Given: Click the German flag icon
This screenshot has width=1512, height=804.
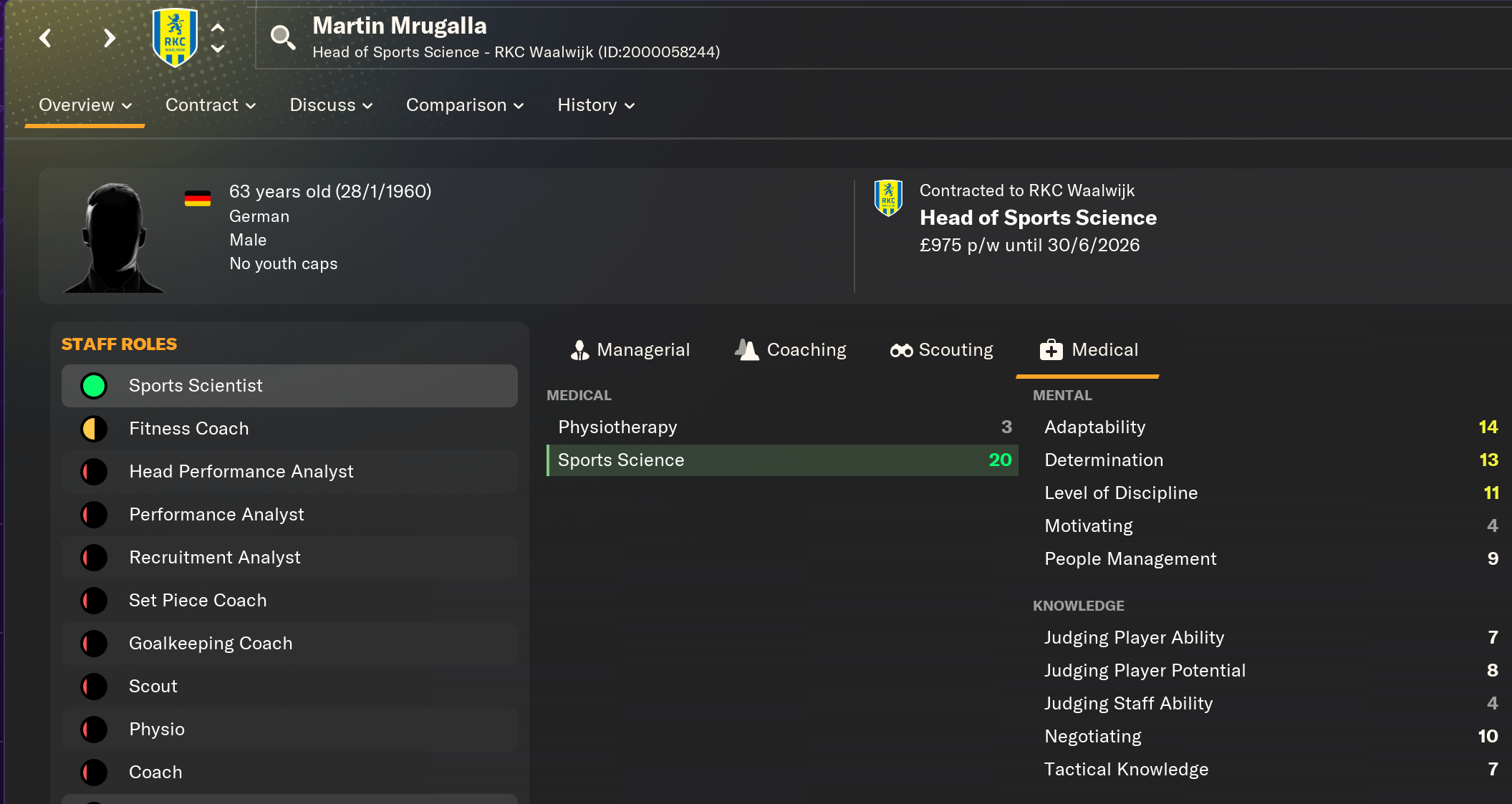Looking at the screenshot, I should click(x=197, y=198).
